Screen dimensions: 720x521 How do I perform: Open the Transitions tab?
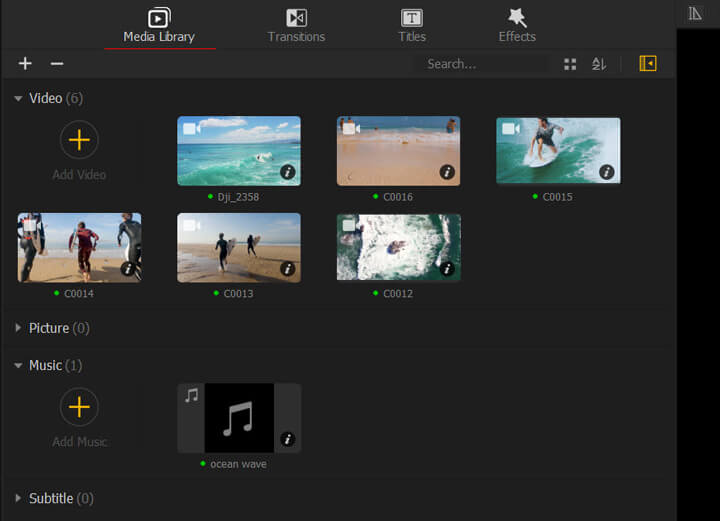pyautogui.click(x=296, y=26)
